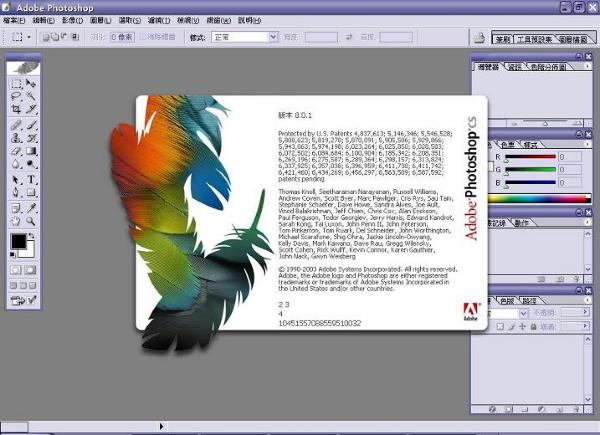
Task: Open the tool preset picker dropdown arrow
Action: pos(29,37)
